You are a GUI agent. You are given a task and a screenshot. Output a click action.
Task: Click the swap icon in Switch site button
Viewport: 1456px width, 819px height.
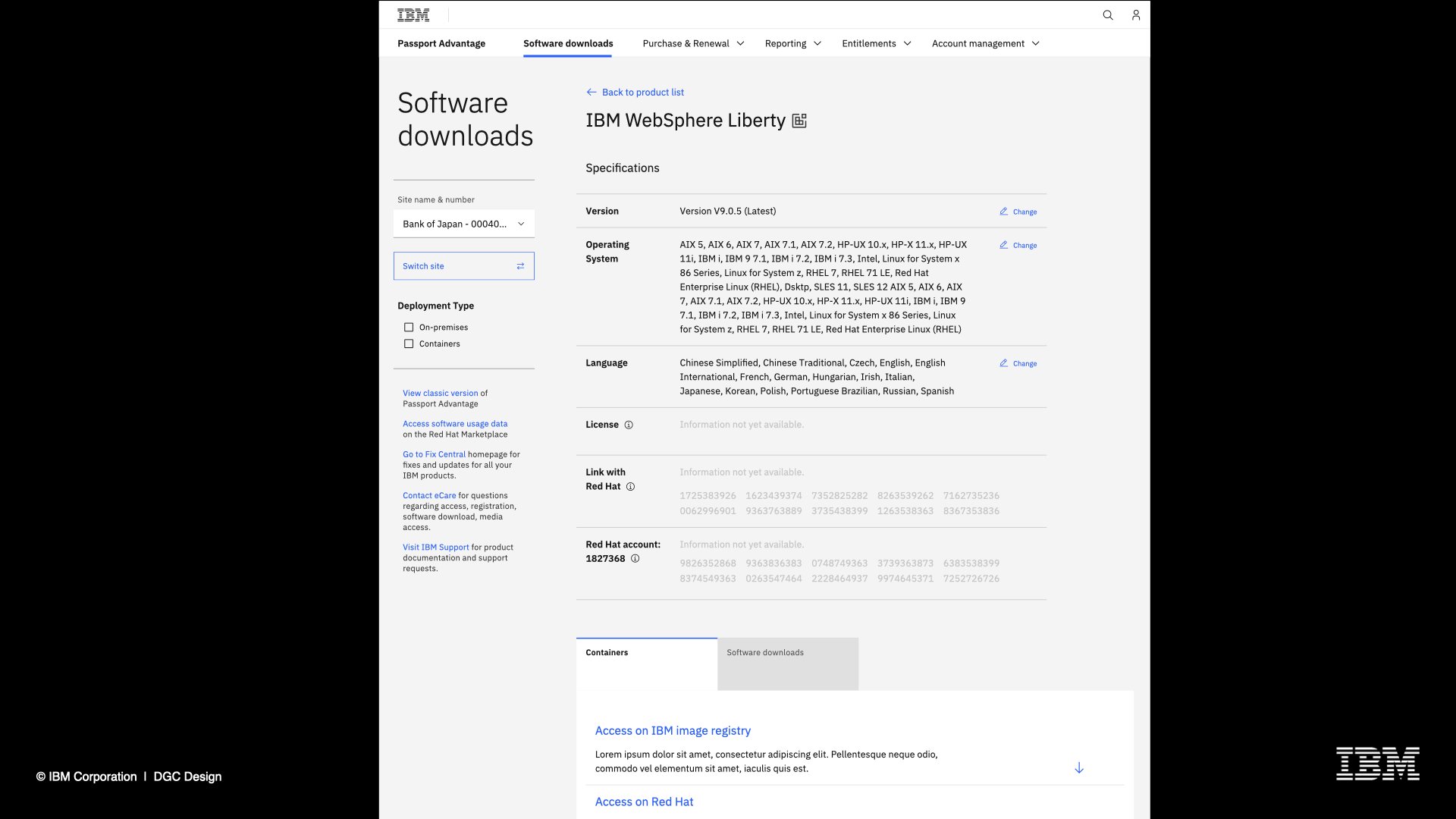pyautogui.click(x=520, y=266)
